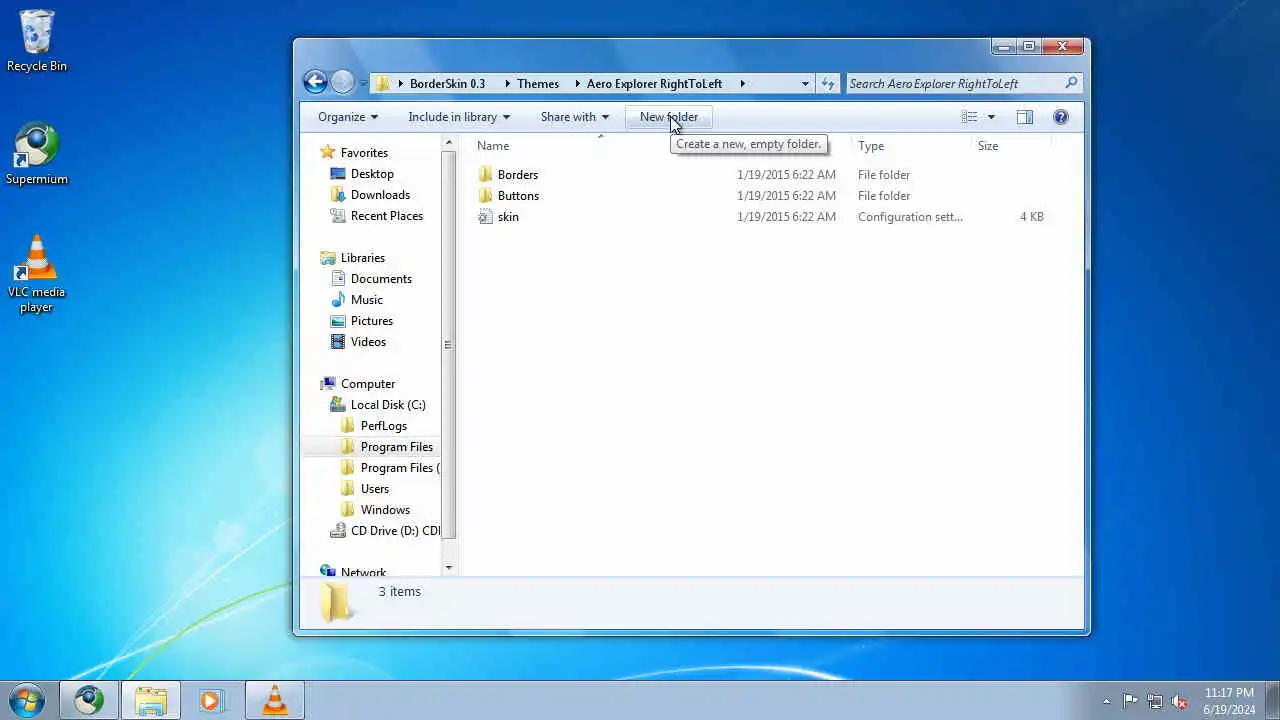The width and height of the screenshot is (1280, 720).
Task: Click the Favorites star icon
Action: click(x=327, y=152)
